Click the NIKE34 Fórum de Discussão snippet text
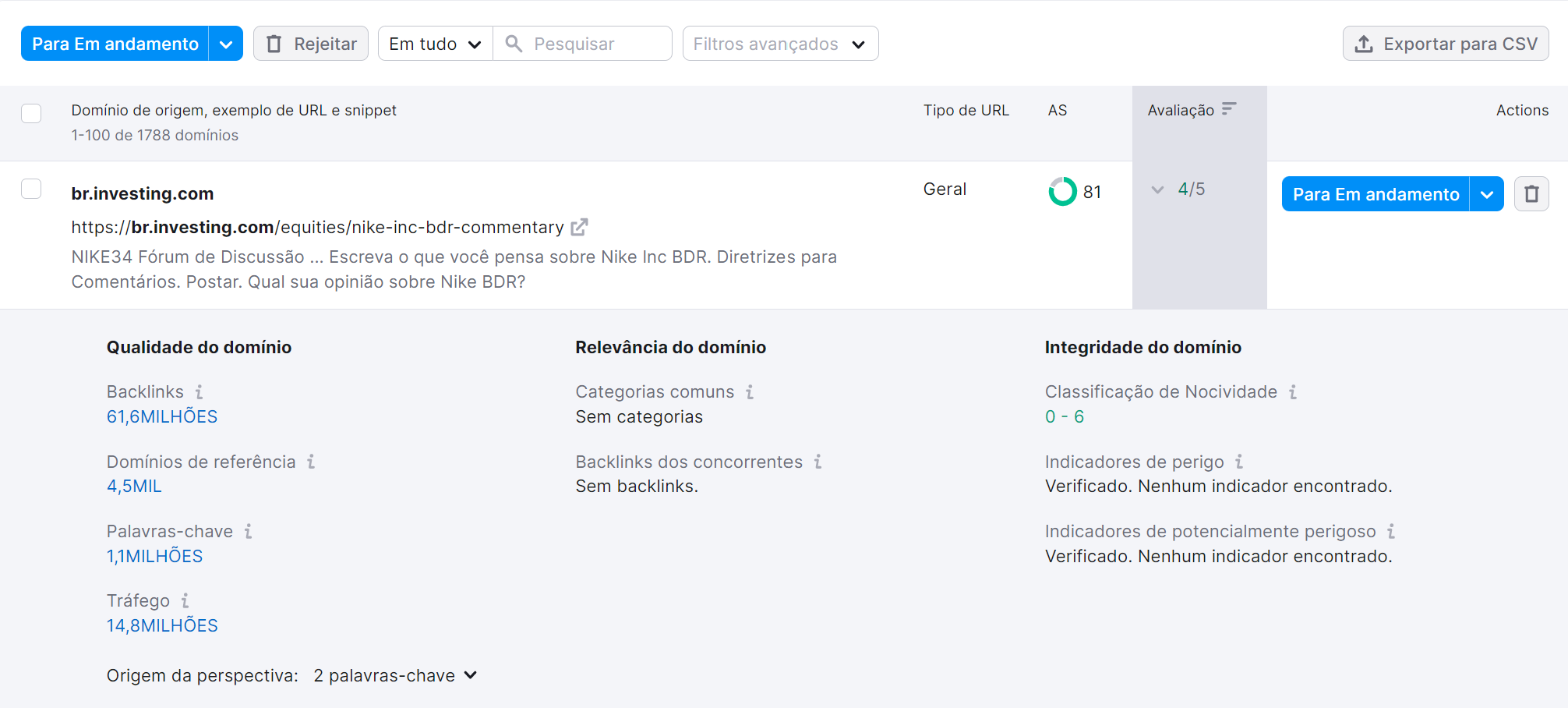Viewport: 1568px width, 708px height. point(454,269)
